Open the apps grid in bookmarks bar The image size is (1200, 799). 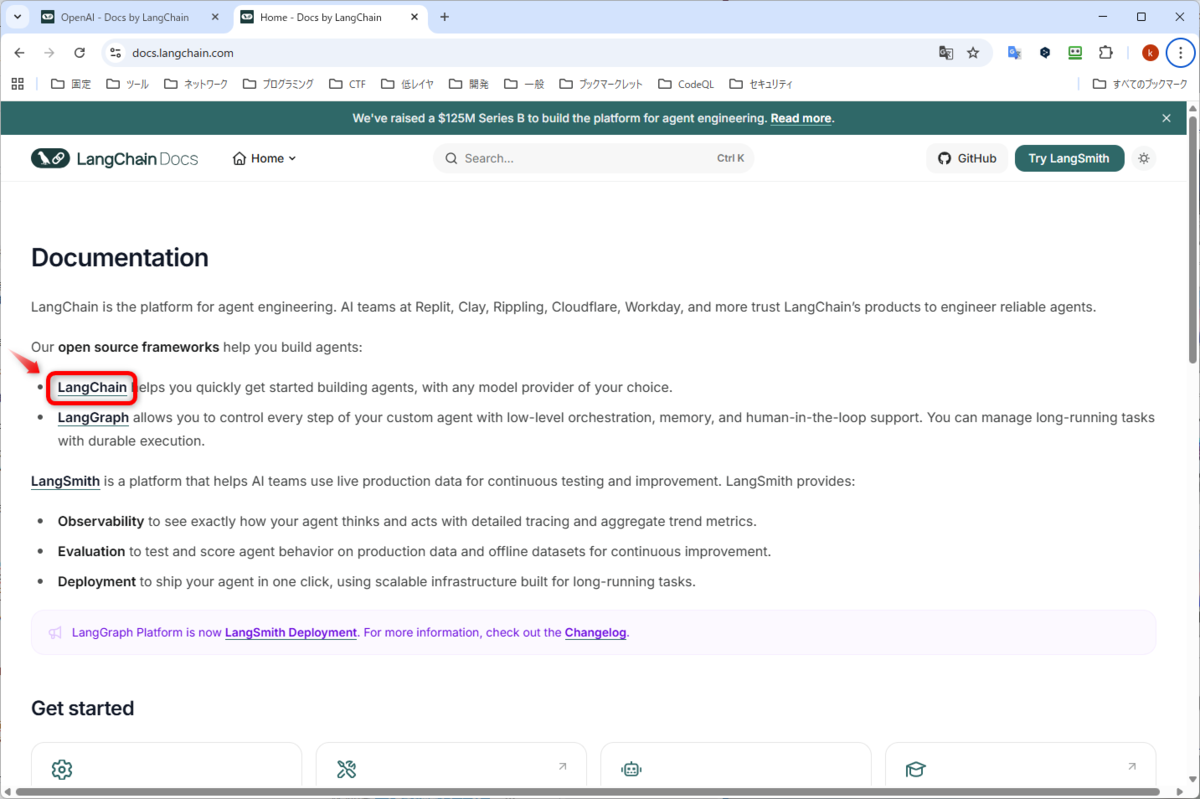point(17,84)
